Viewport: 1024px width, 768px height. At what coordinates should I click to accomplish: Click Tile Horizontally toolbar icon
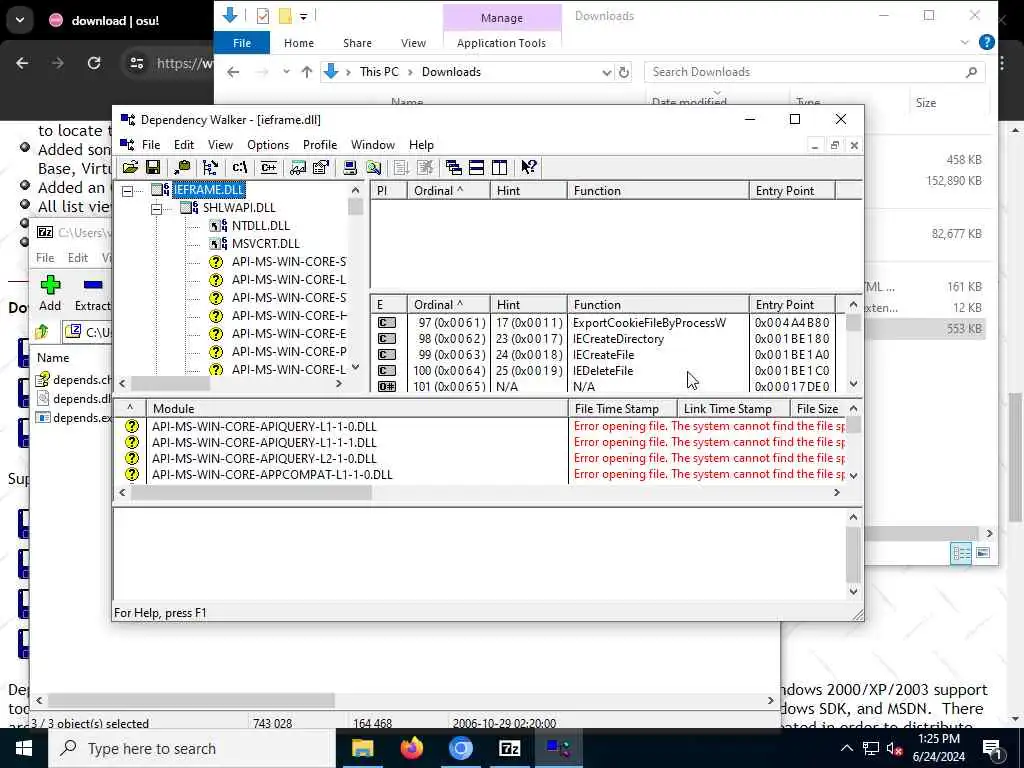pyautogui.click(x=477, y=168)
